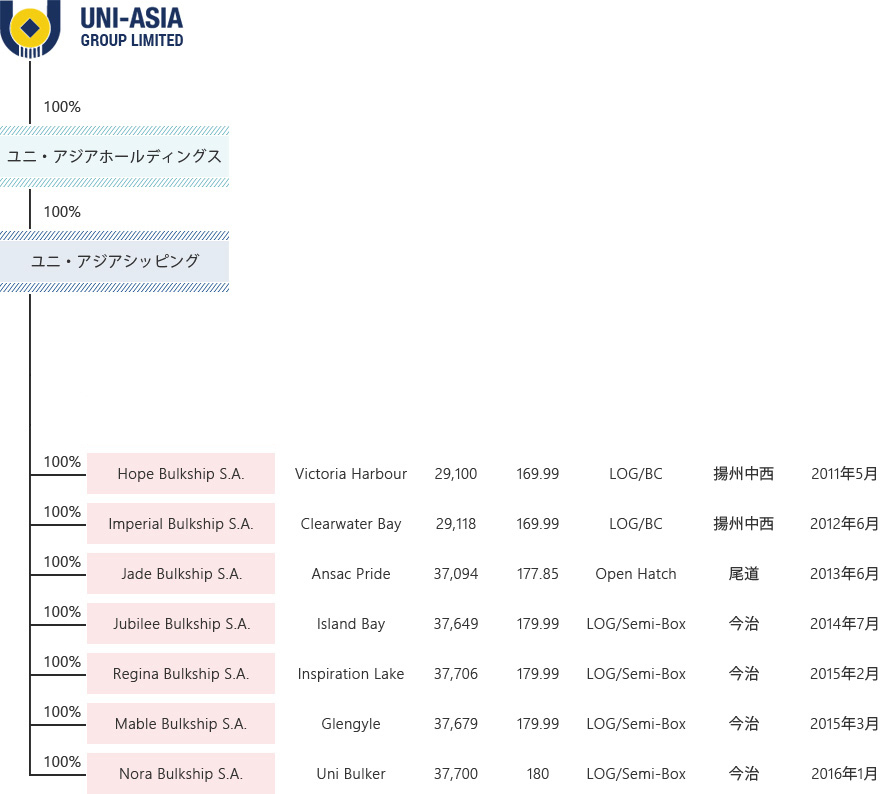The width and height of the screenshot is (880, 794).
Task: Click 169.99 in Clearwater Bay row
Action: [x=538, y=524]
